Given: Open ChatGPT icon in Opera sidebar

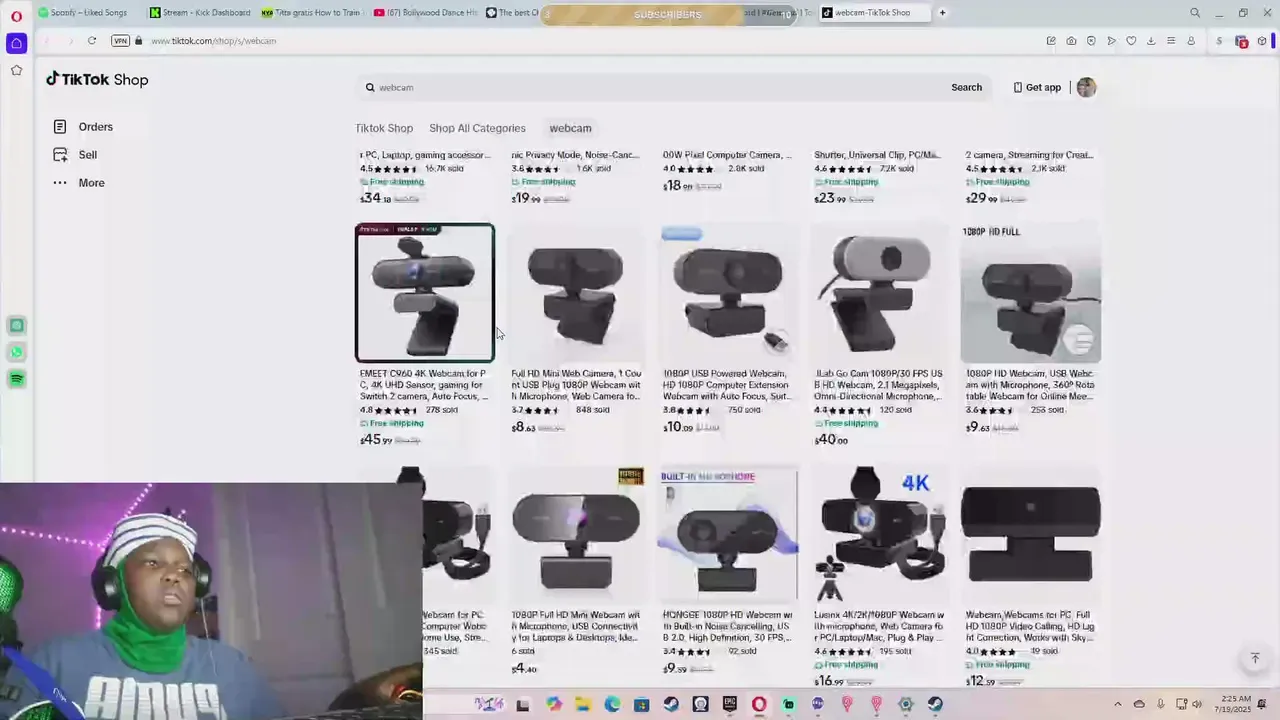Looking at the screenshot, I should click(16, 325).
